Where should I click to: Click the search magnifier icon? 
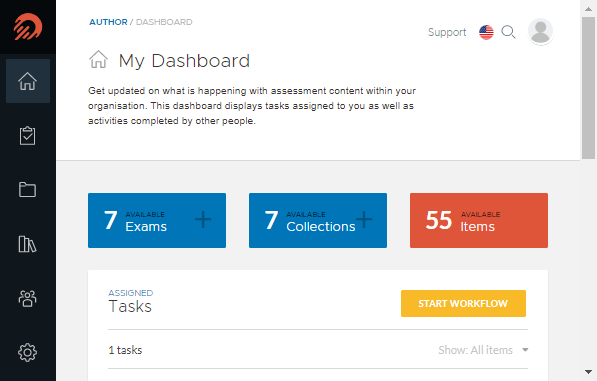pyautogui.click(x=508, y=32)
